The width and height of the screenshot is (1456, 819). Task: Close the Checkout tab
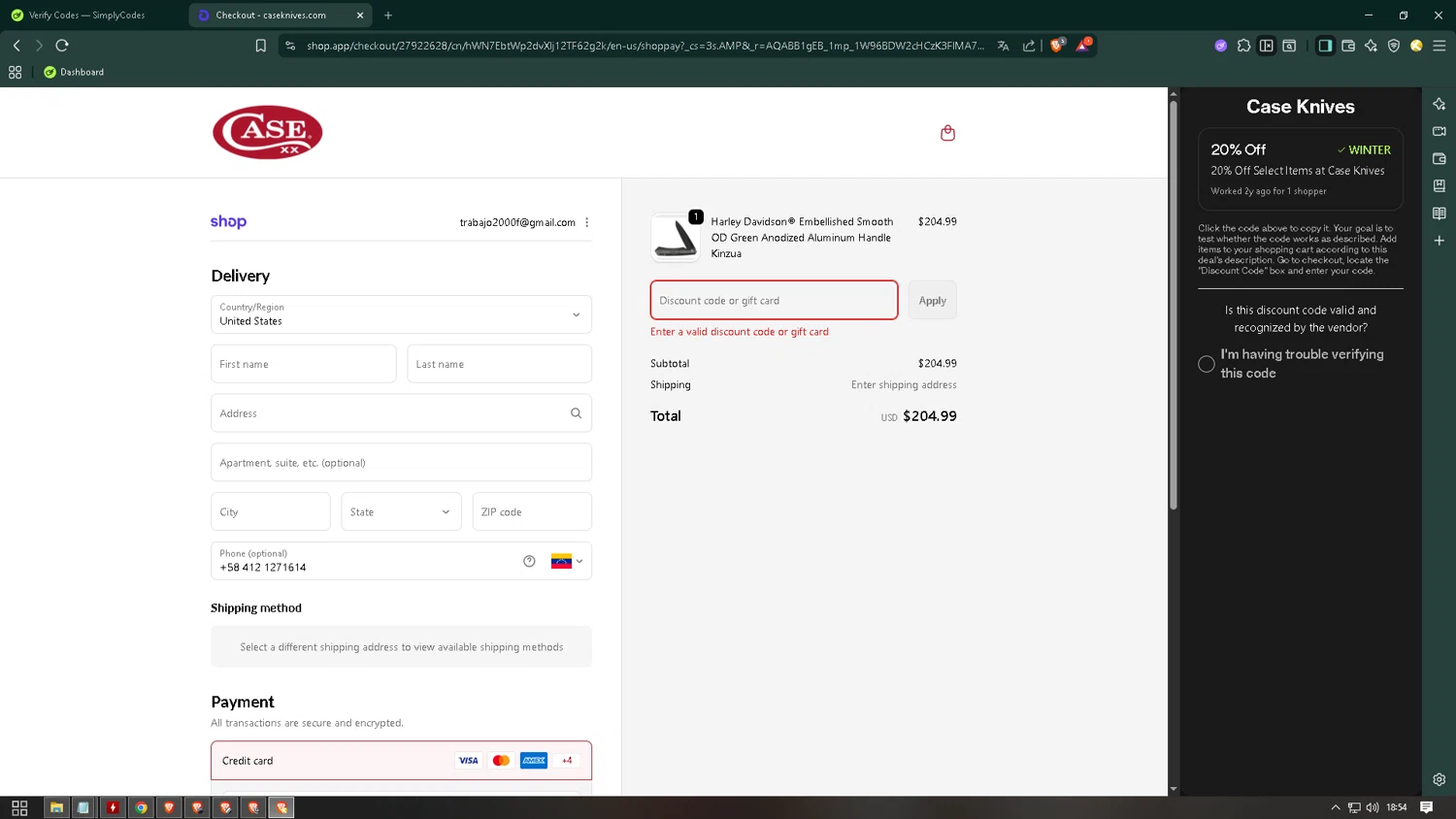(x=360, y=16)
